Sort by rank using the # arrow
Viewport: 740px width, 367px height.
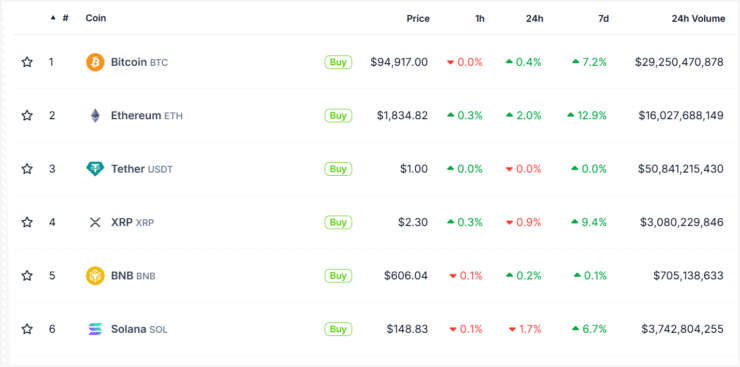(x=59, y=18)
